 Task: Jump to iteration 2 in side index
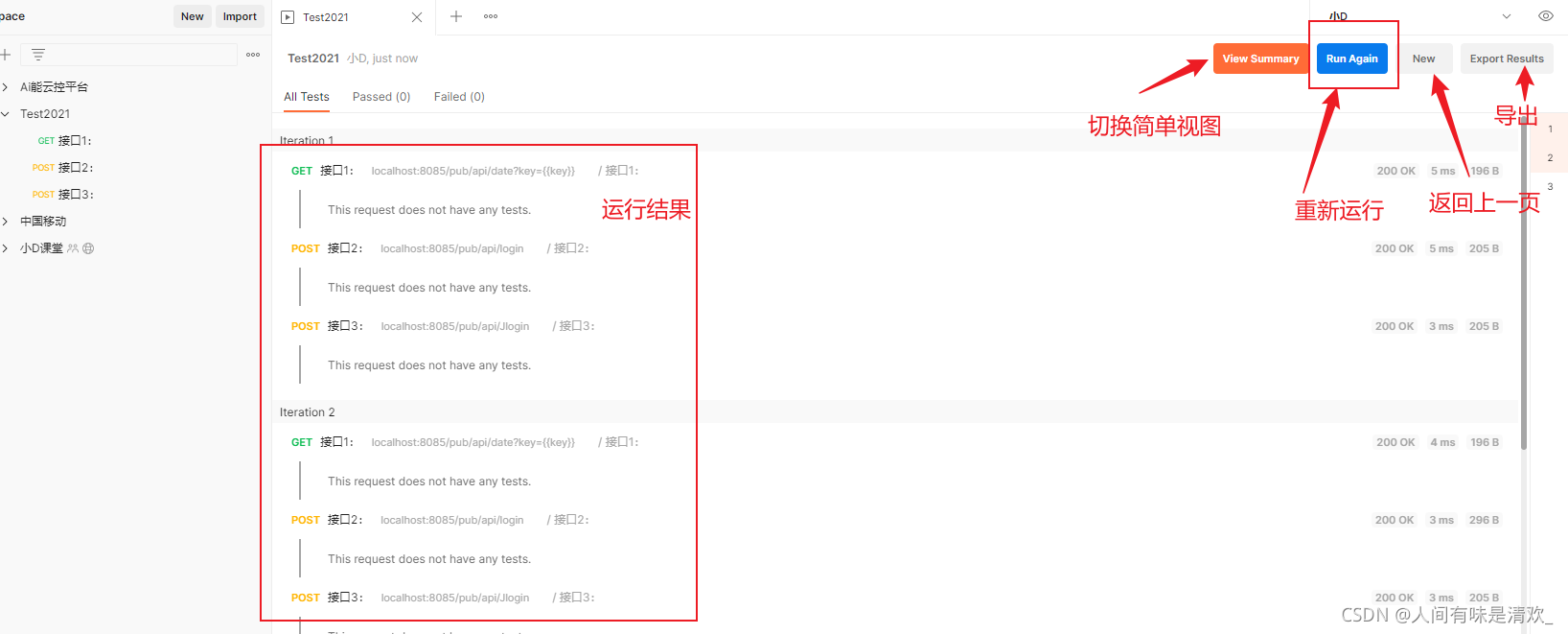pyautogui.click(x=1550, y=157)
